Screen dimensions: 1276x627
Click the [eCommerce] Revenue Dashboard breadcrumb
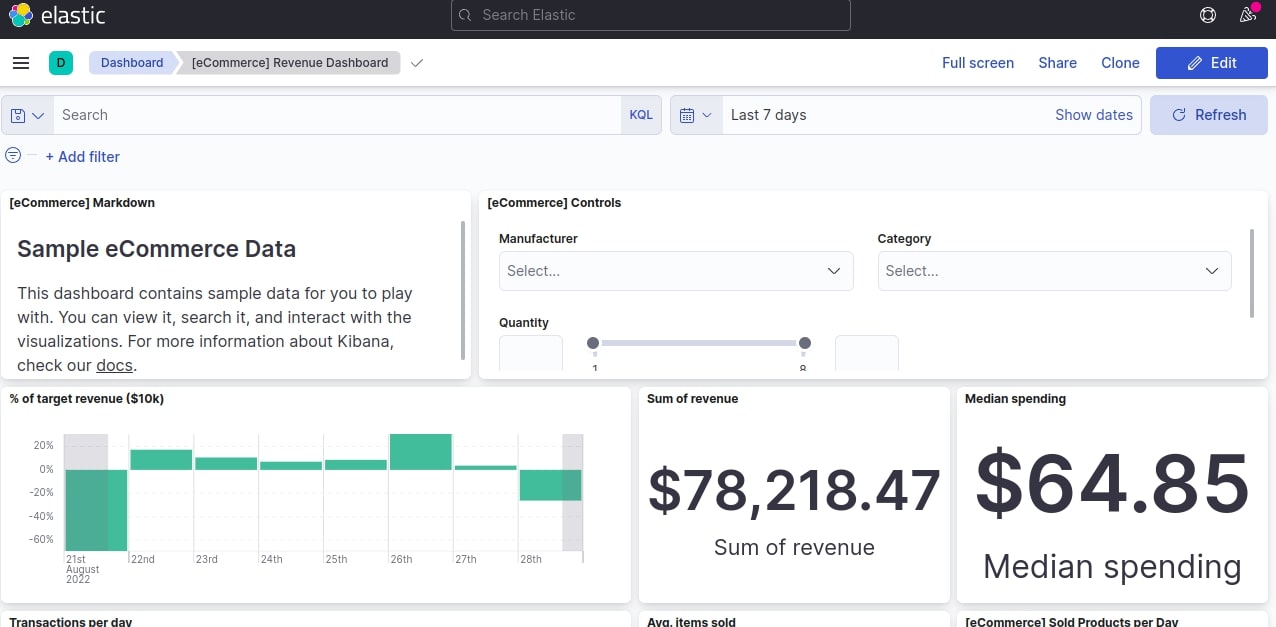tap(290, 63)
